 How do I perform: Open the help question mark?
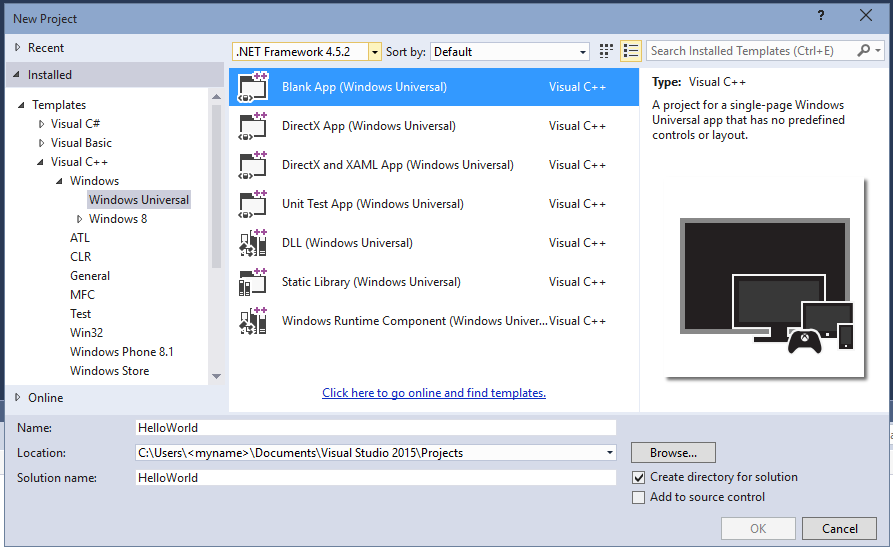(821, 15)
